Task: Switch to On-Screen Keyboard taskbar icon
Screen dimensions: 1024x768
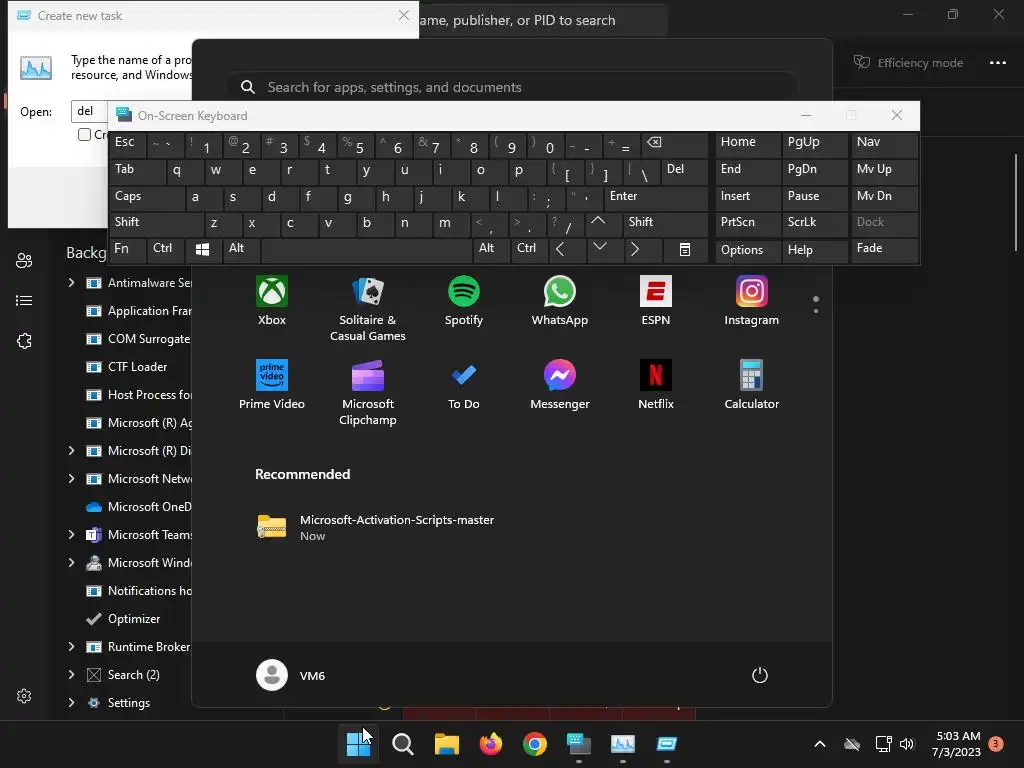Action: [x=579, y=744]
